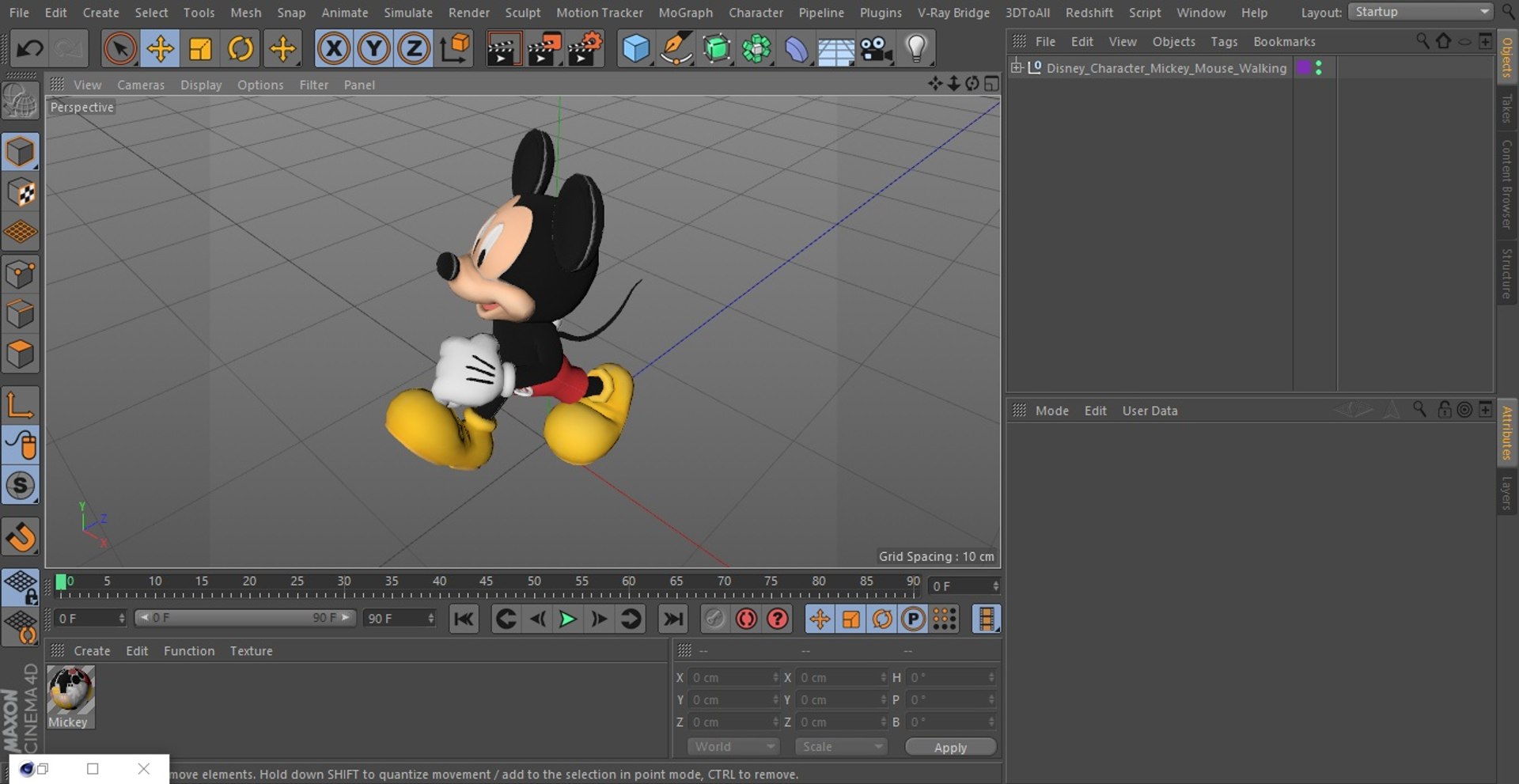Activate the Rotate tool
Viewport: 1519px width, 784px height.
(241, 49)
